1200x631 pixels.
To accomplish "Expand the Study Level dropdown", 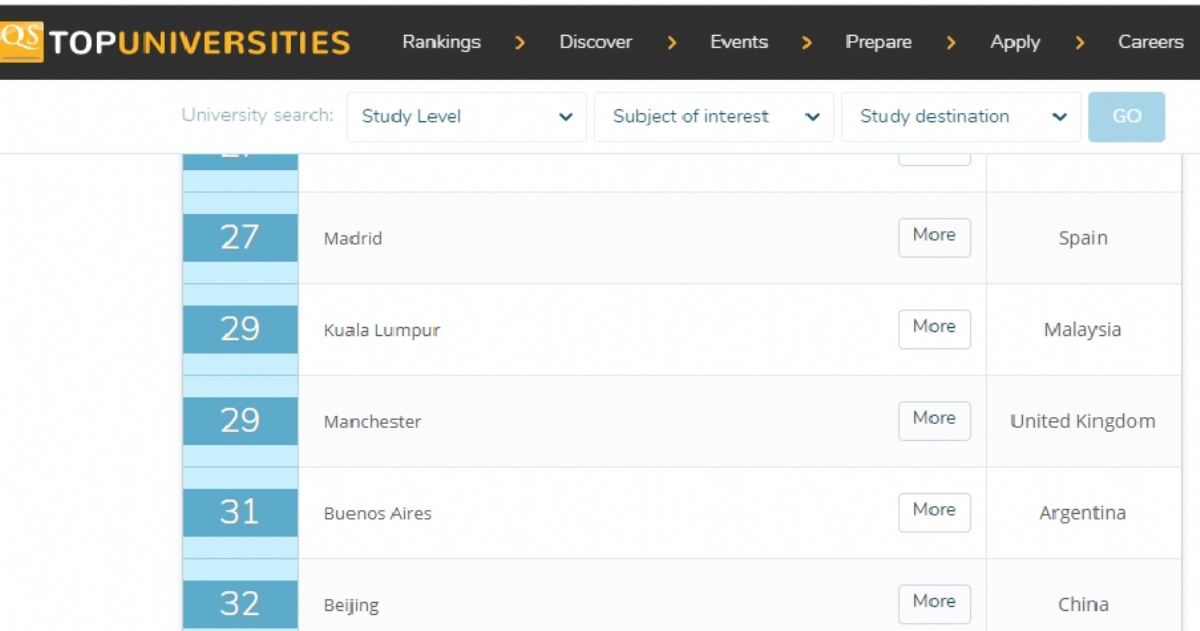I will (467, 117).
